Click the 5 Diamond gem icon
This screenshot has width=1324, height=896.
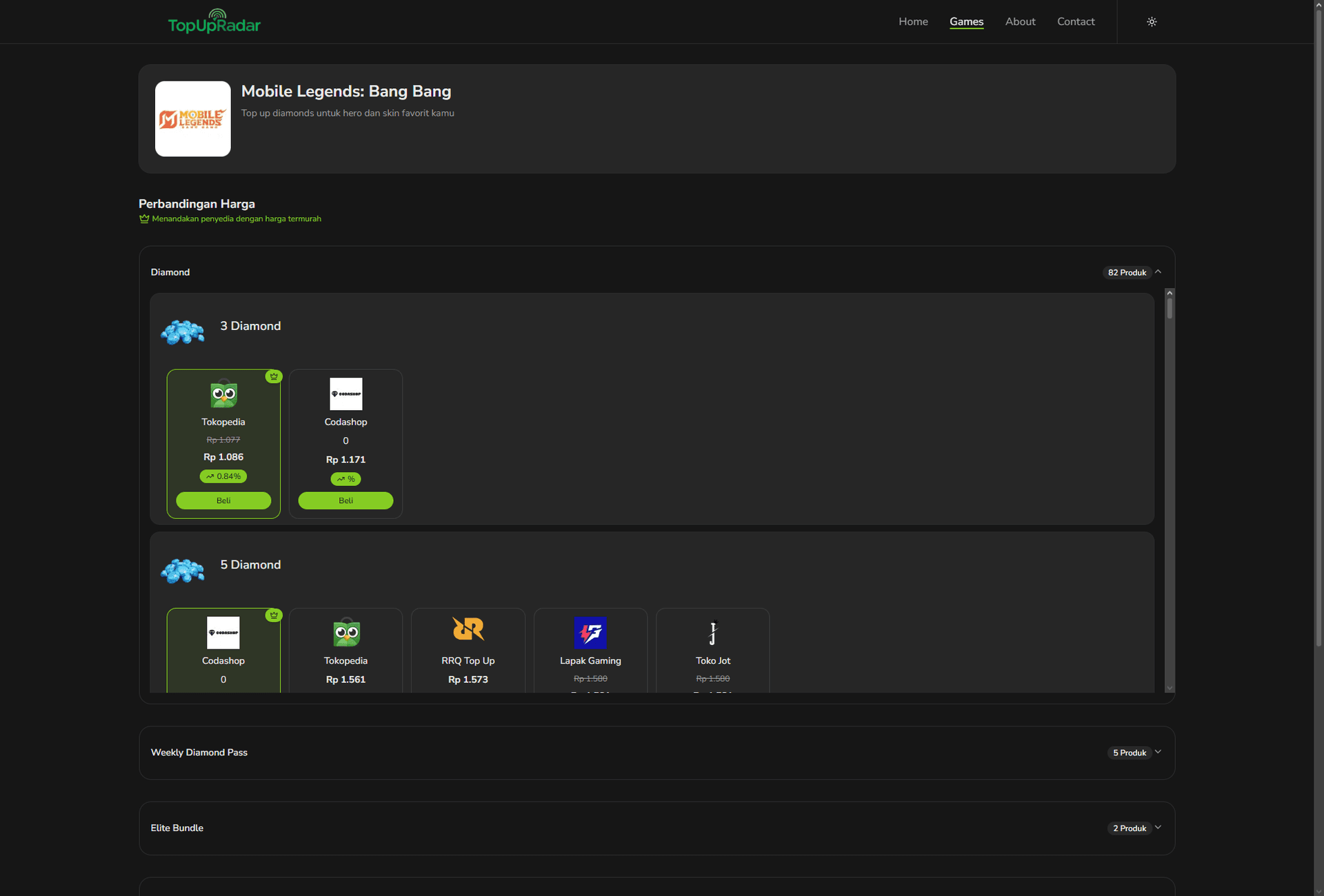183,571
